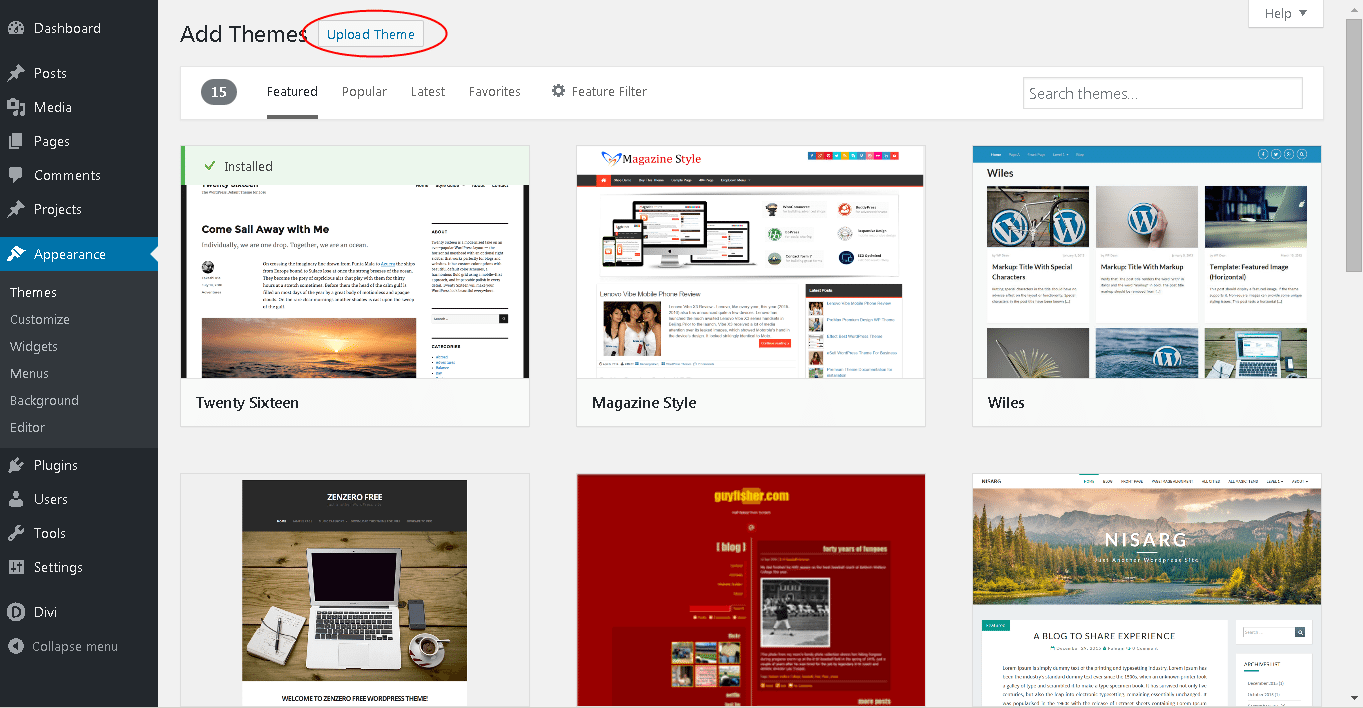Click the Magazine Style theme screenshot

pos(751,262)
